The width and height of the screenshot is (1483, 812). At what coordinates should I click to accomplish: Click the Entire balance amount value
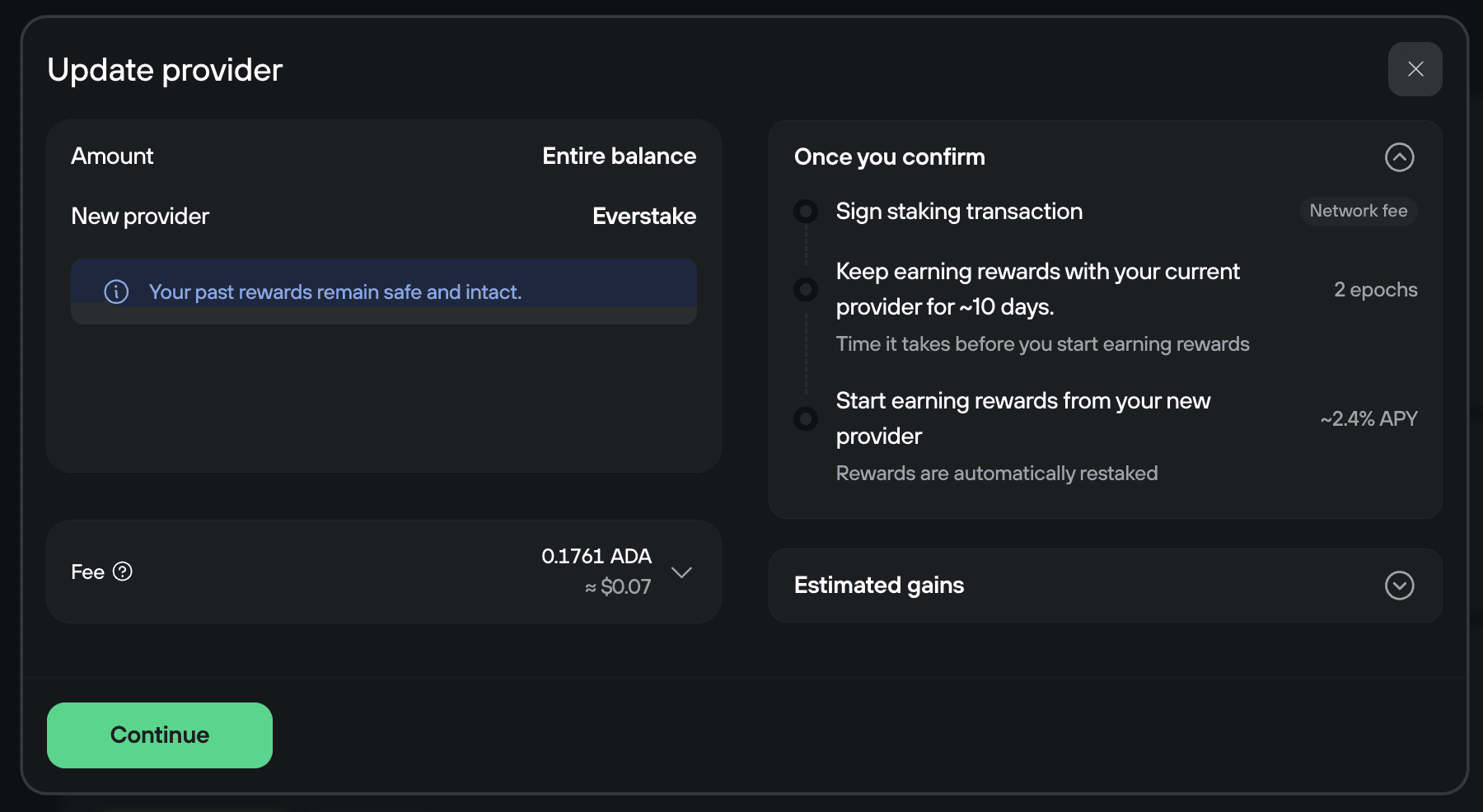click(x=619, y=156)
